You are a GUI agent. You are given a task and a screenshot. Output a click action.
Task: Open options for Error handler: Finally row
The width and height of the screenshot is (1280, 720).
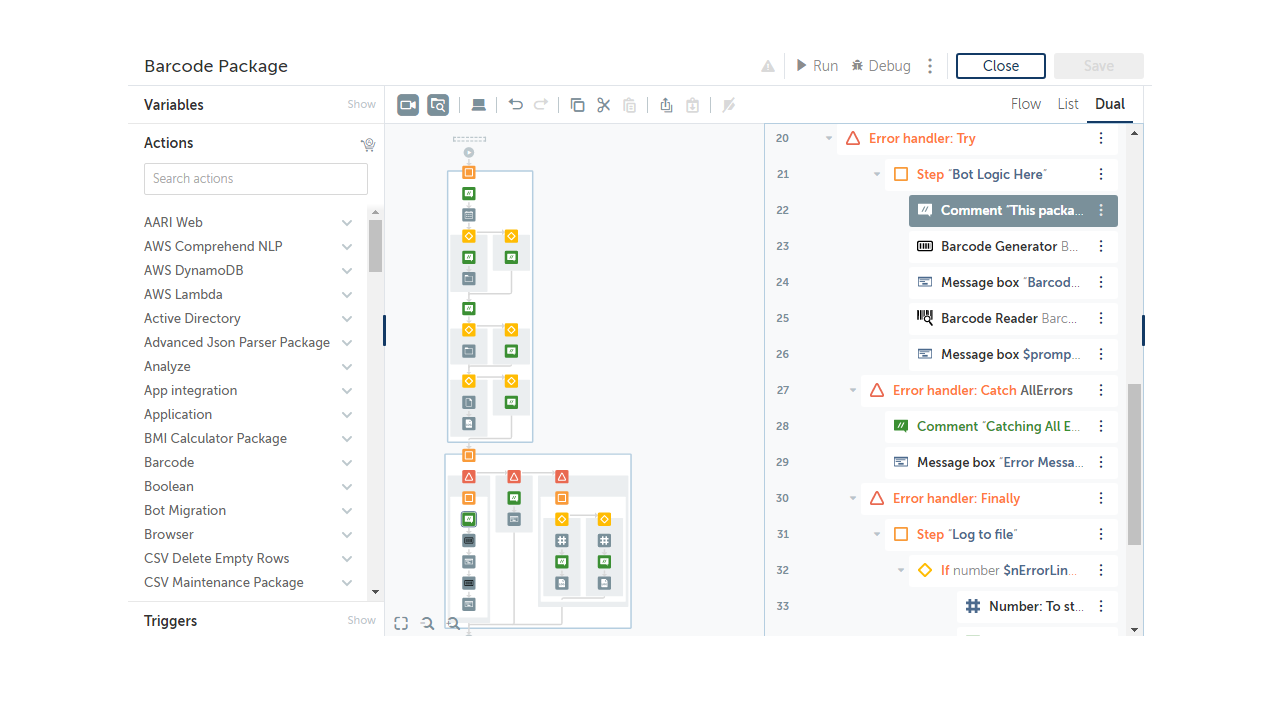pyautogui.click(x=1101, y=498)
